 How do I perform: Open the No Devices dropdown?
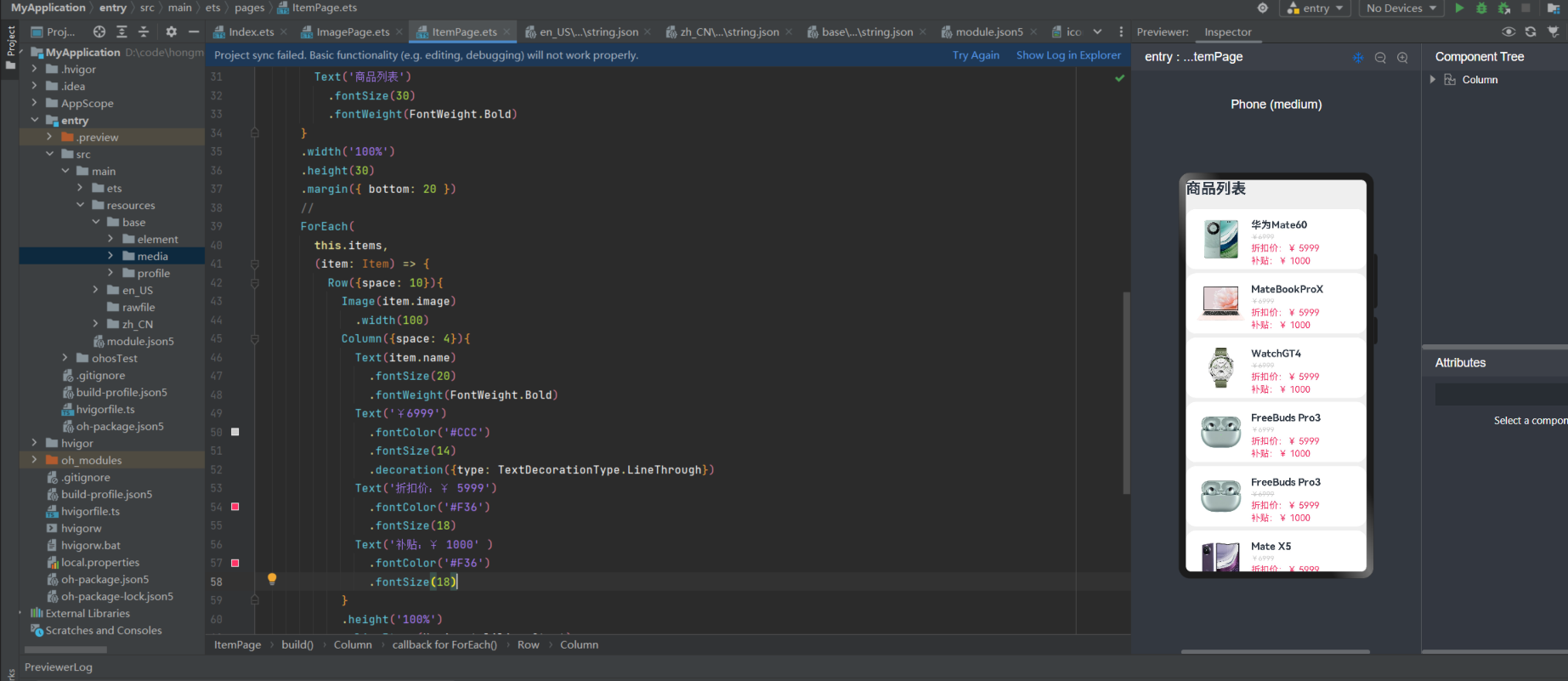tap(1401, 8)
